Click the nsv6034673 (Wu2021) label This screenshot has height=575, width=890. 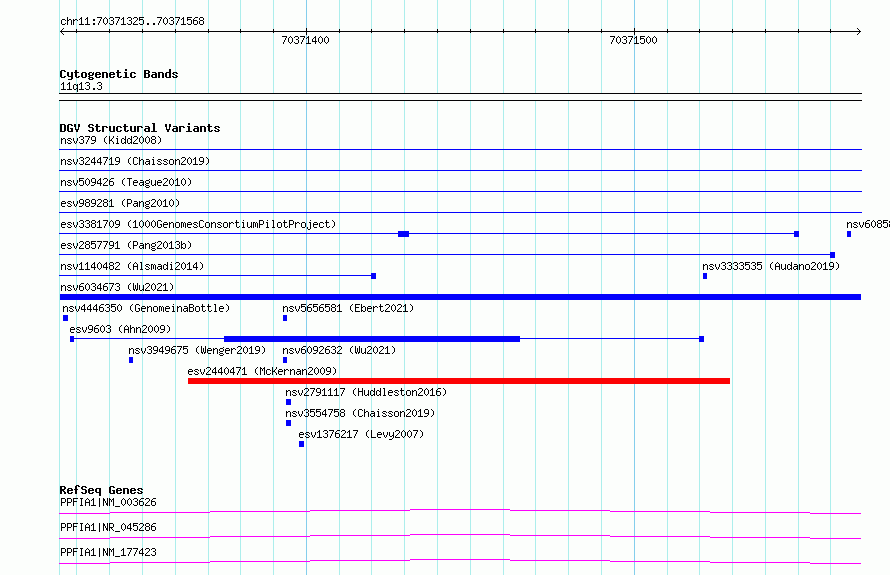pyautogui.click(x=117, y=287)
